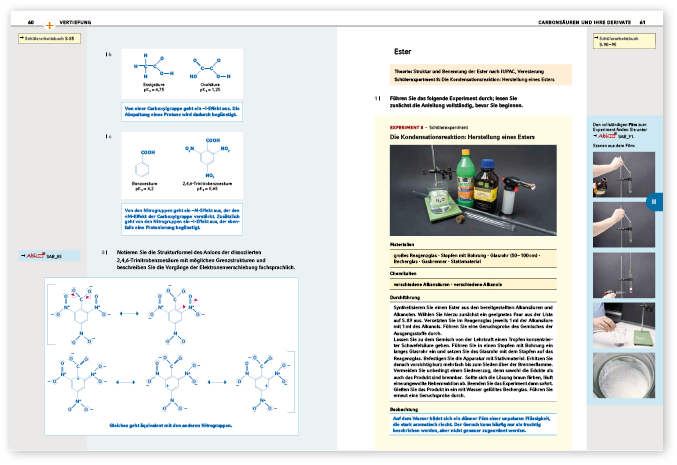Select the Benzoesäure structure image
This screenshot has height=465, width=677.
[148, 162]
